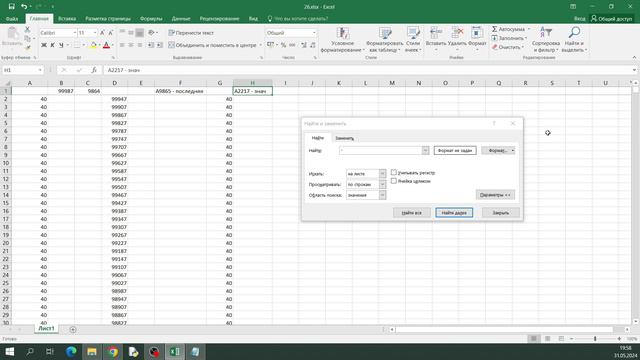Switch to the Формулы ribbon tab
This screenshot has width=640, height=360.
[x=151, y=18]
